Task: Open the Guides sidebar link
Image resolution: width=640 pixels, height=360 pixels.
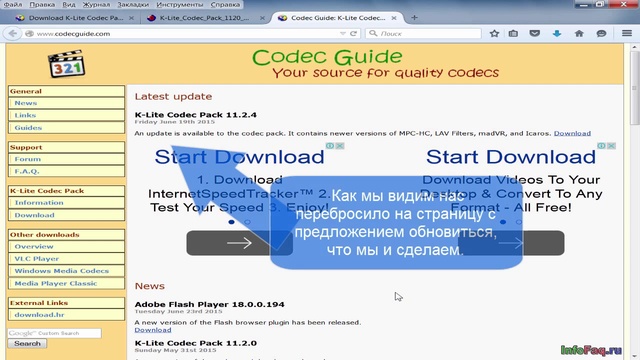Action: pos(28,128)
